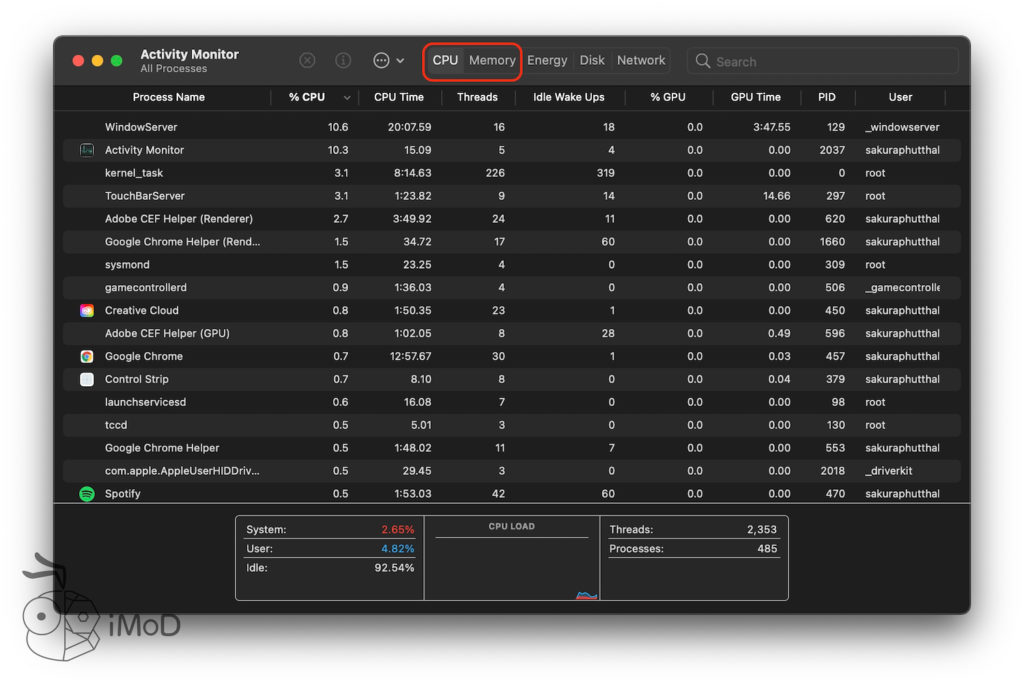Sort by the PID column header

click(x=826, y=97)
